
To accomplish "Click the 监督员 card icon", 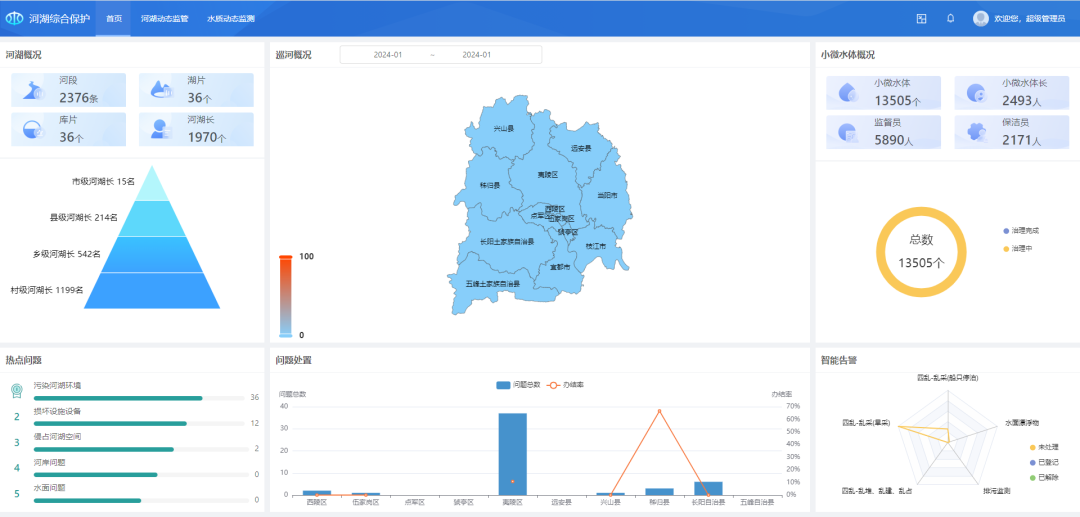I will pyautogui.click(x=848, y=131).
